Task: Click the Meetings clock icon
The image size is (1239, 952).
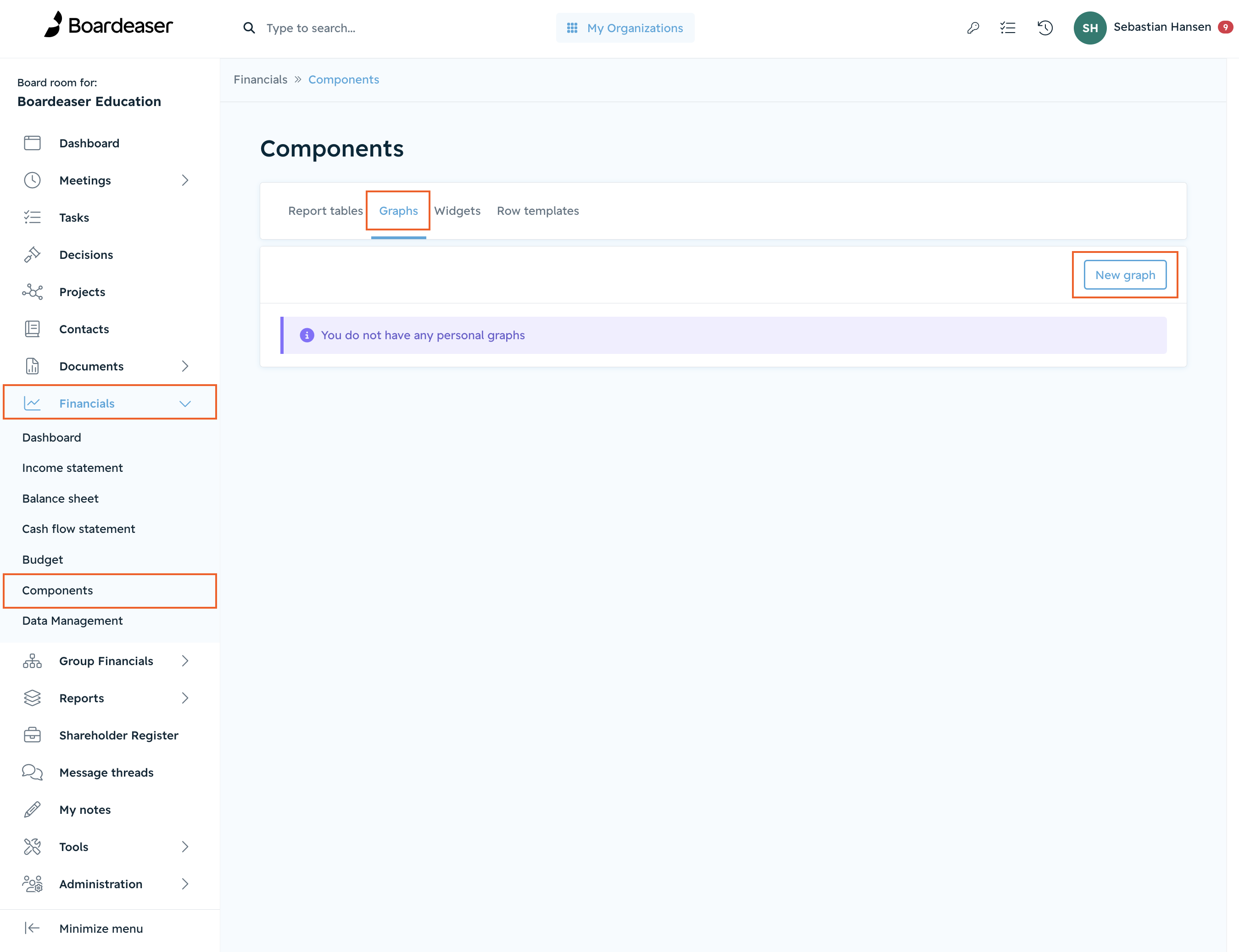Action: point(32,180)
